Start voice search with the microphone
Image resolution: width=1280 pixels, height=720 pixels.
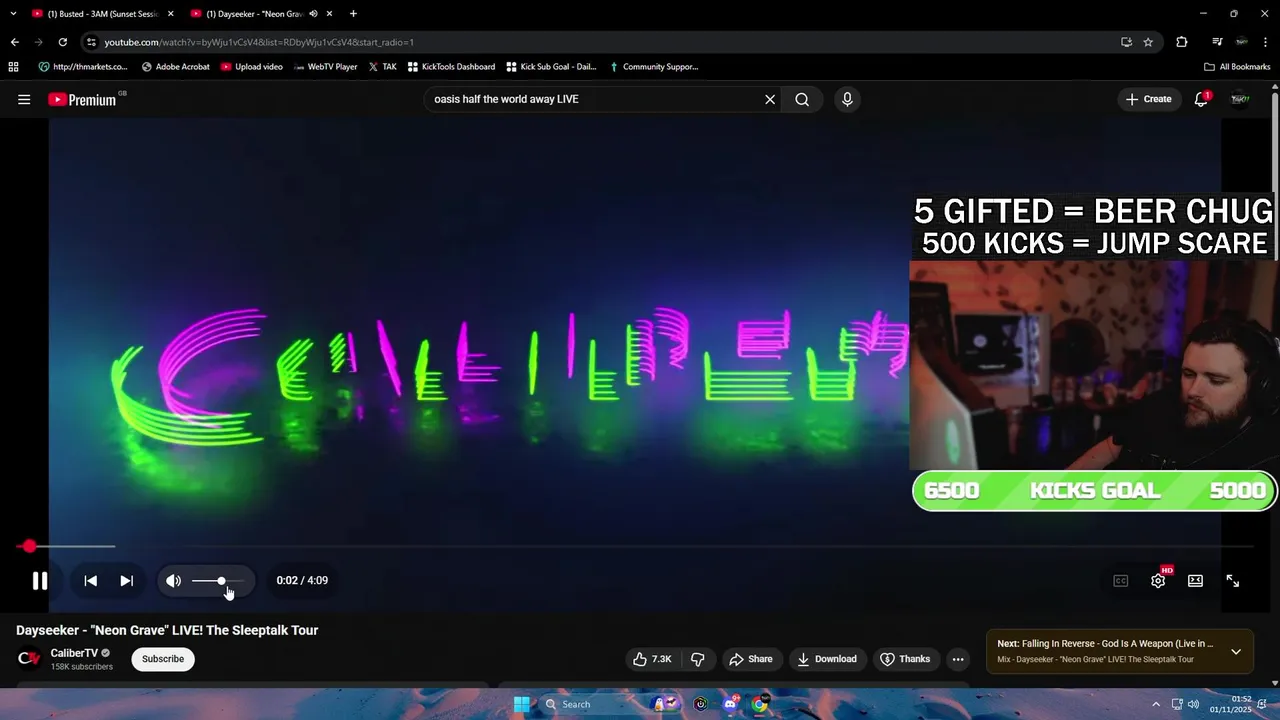(x=847, y=99)
